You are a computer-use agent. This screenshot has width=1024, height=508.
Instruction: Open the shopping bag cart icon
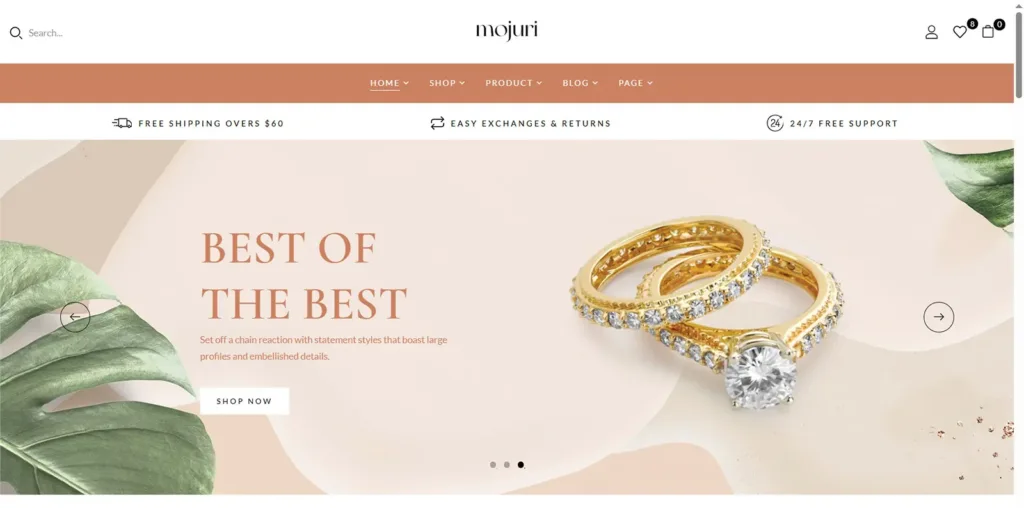pos(988,31)
